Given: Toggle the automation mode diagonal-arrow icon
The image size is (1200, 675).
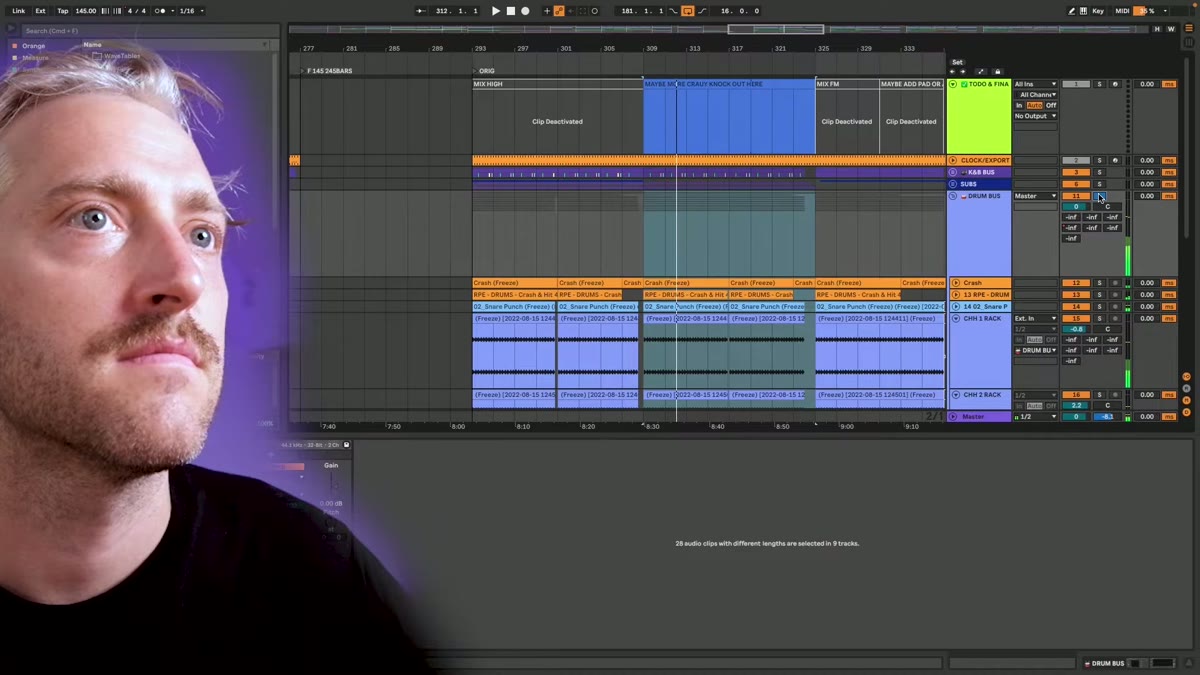Looking at the screenshot, I should tap(980, 72).
